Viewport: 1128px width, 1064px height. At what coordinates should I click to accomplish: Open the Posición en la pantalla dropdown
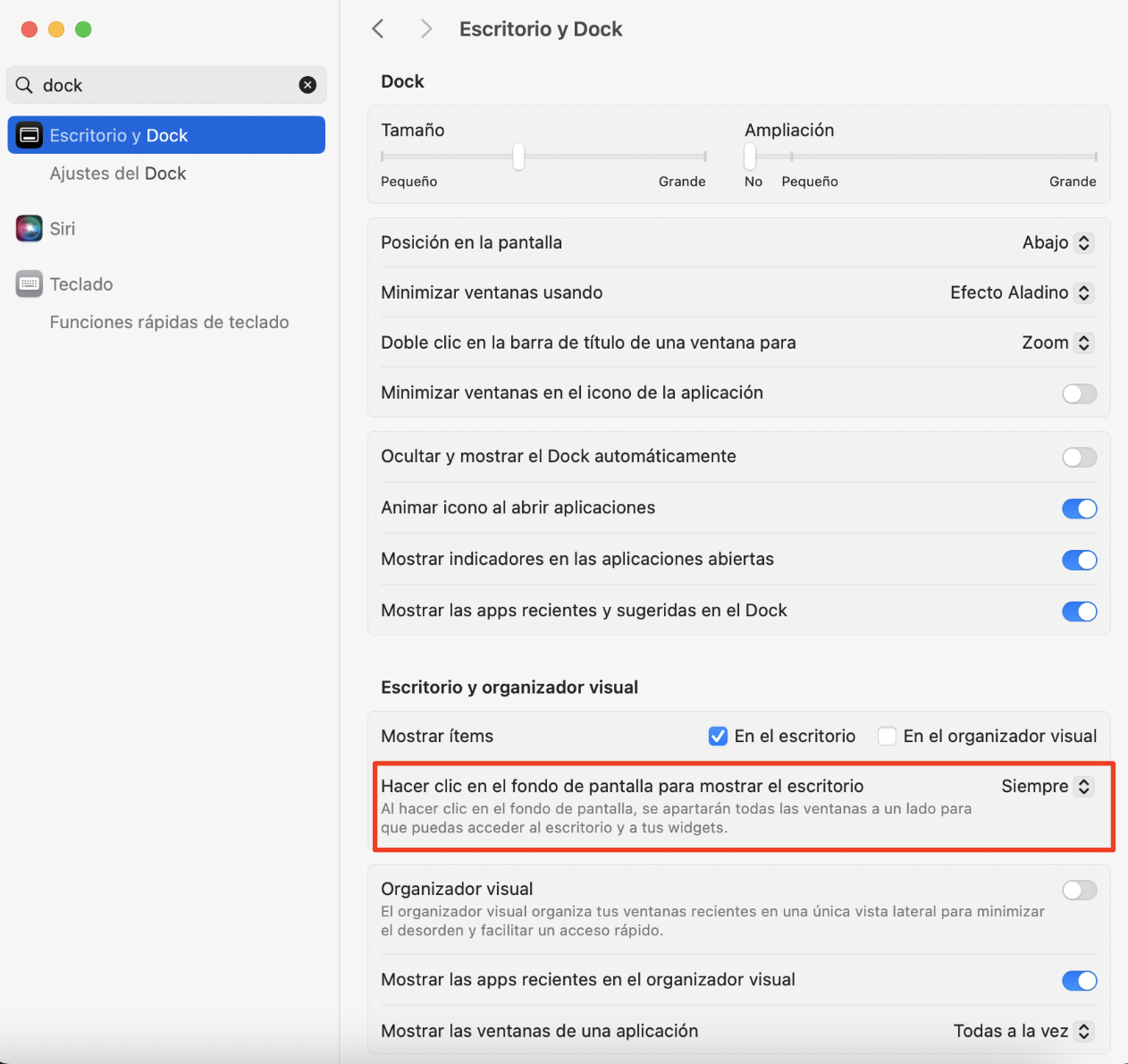click(1057, 242)
